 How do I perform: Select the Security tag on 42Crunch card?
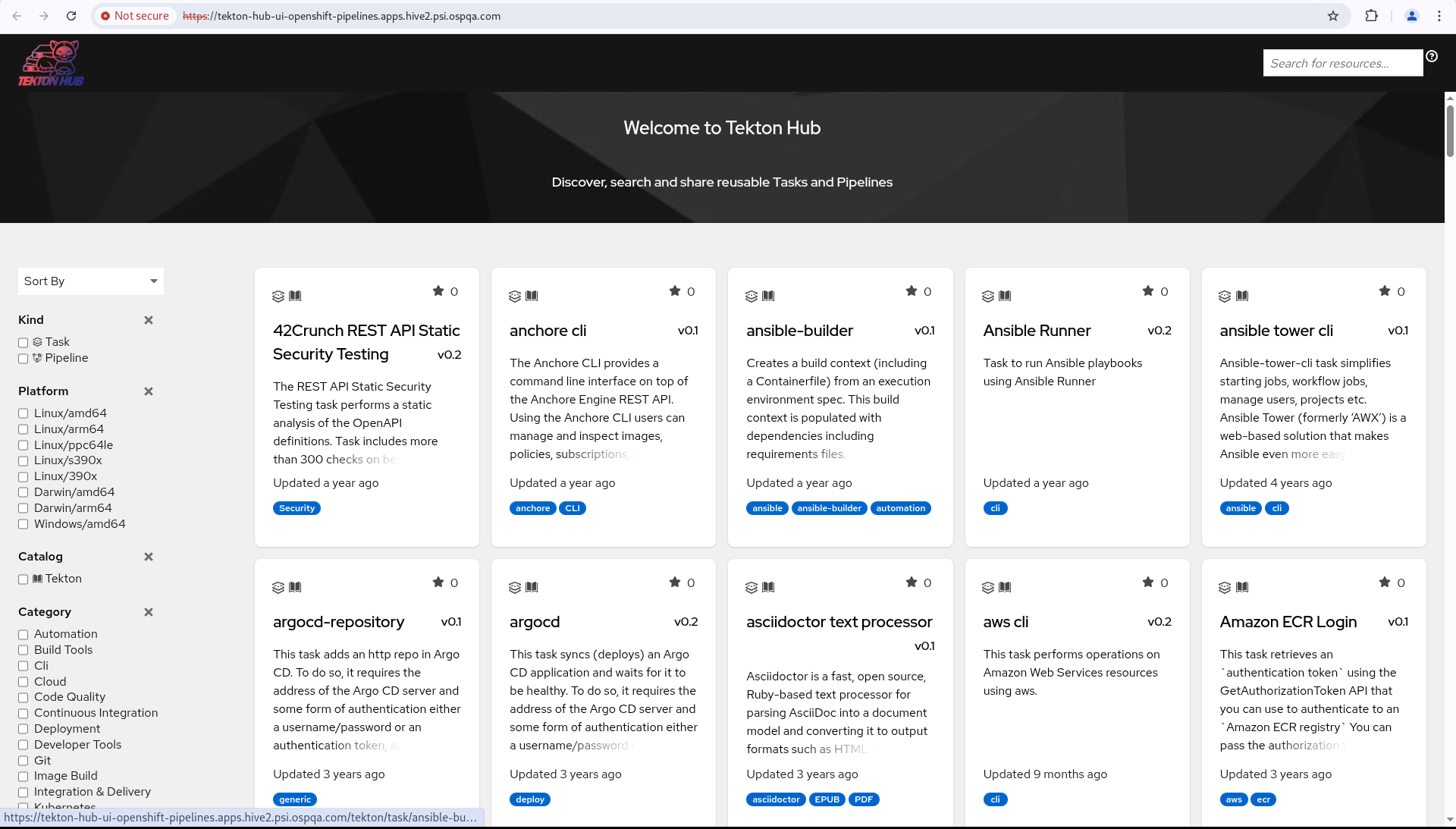pos(297,508)
